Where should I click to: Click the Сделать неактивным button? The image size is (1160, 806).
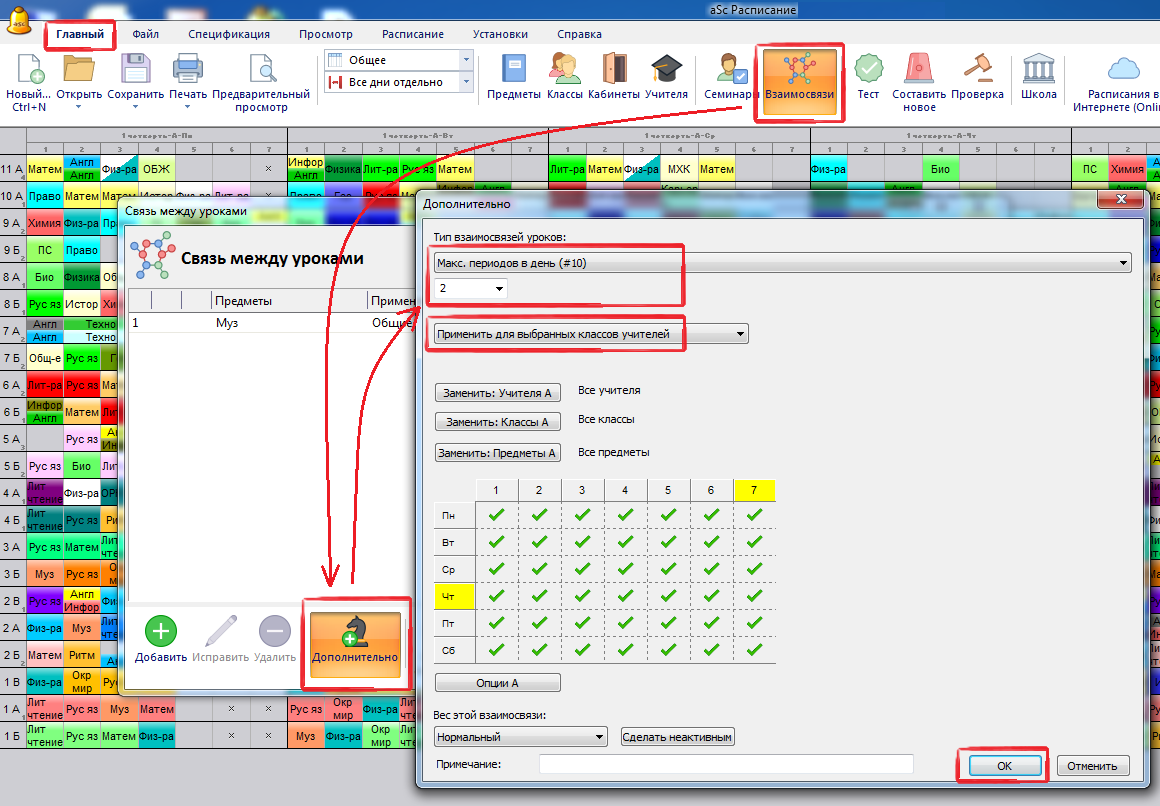(678, 737)
